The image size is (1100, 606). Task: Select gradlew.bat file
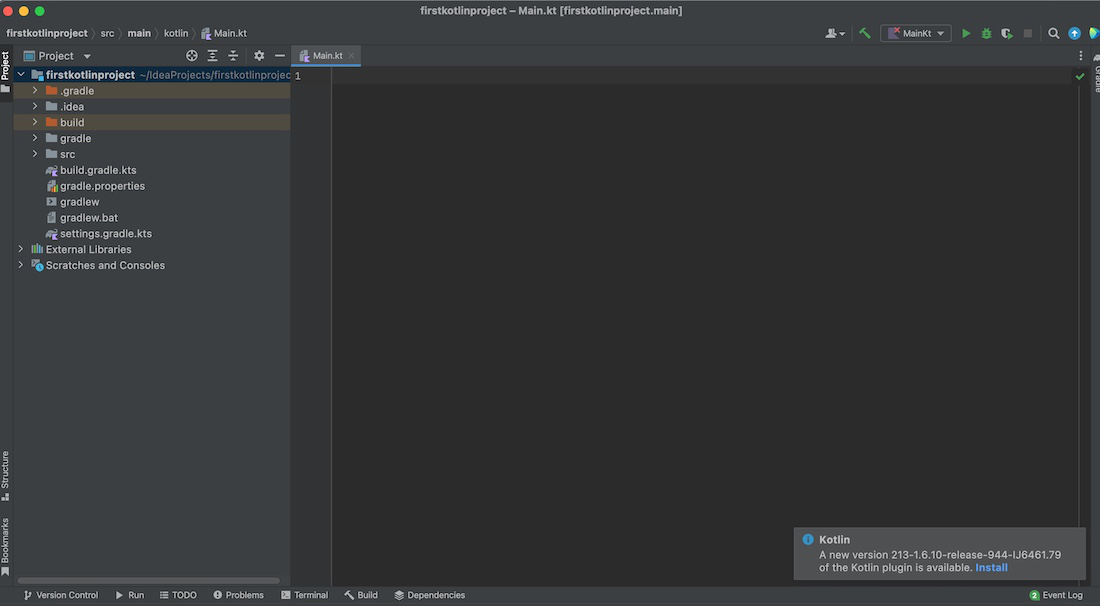88,217
